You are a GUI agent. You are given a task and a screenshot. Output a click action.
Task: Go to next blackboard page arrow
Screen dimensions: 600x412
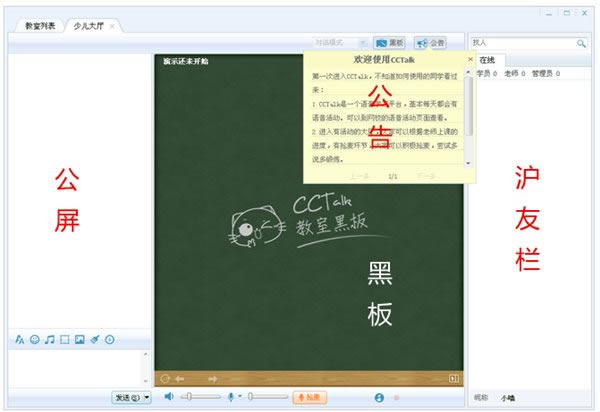click(213, 379)
